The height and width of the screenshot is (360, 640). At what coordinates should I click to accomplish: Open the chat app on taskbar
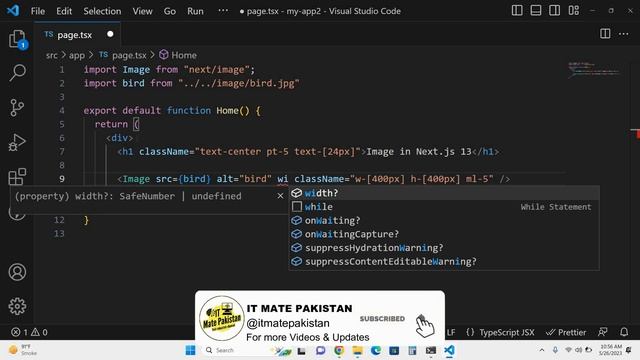click(320, 350)
